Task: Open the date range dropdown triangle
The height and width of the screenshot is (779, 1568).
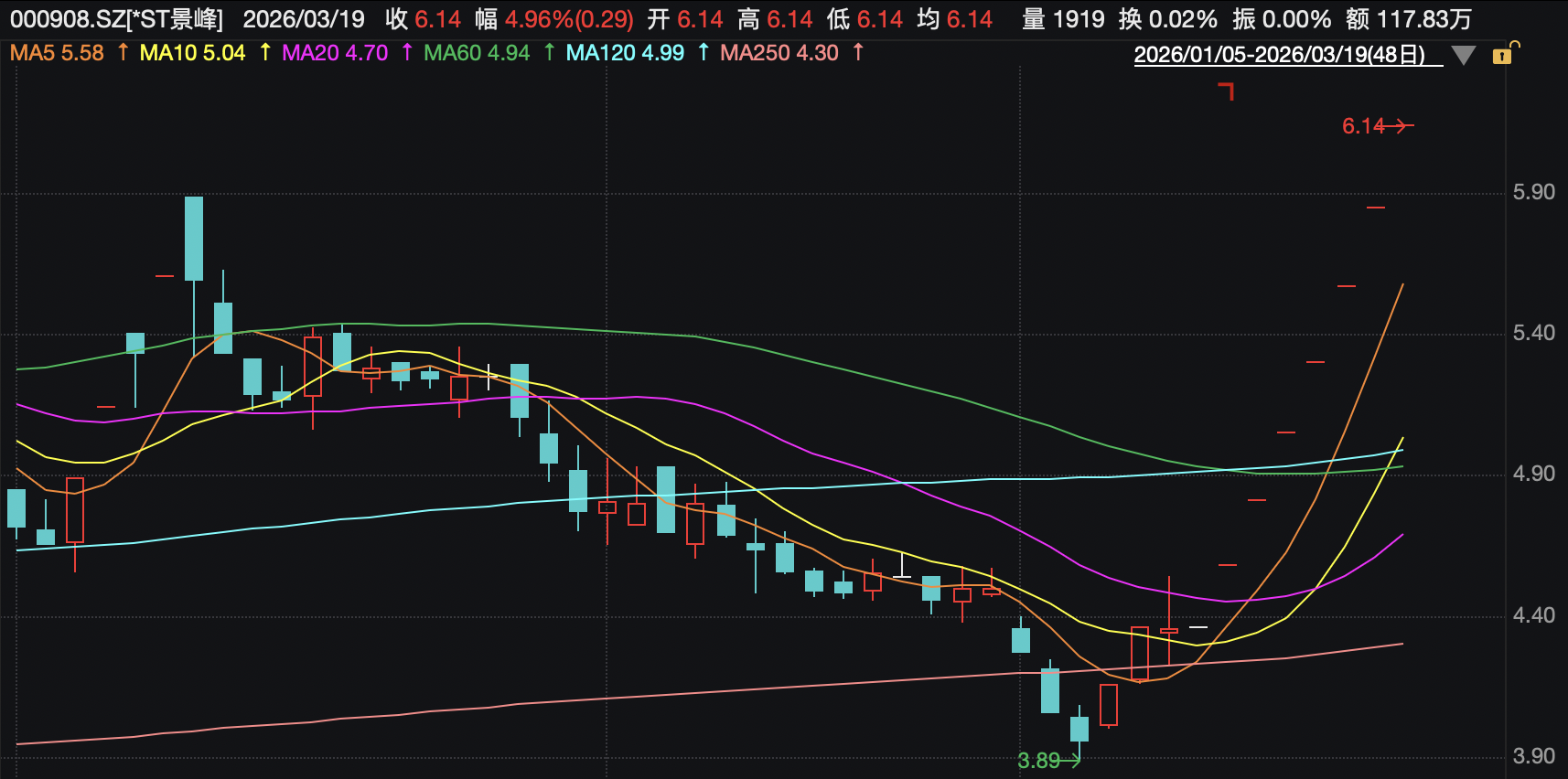Action: (x=1463, y=56)
